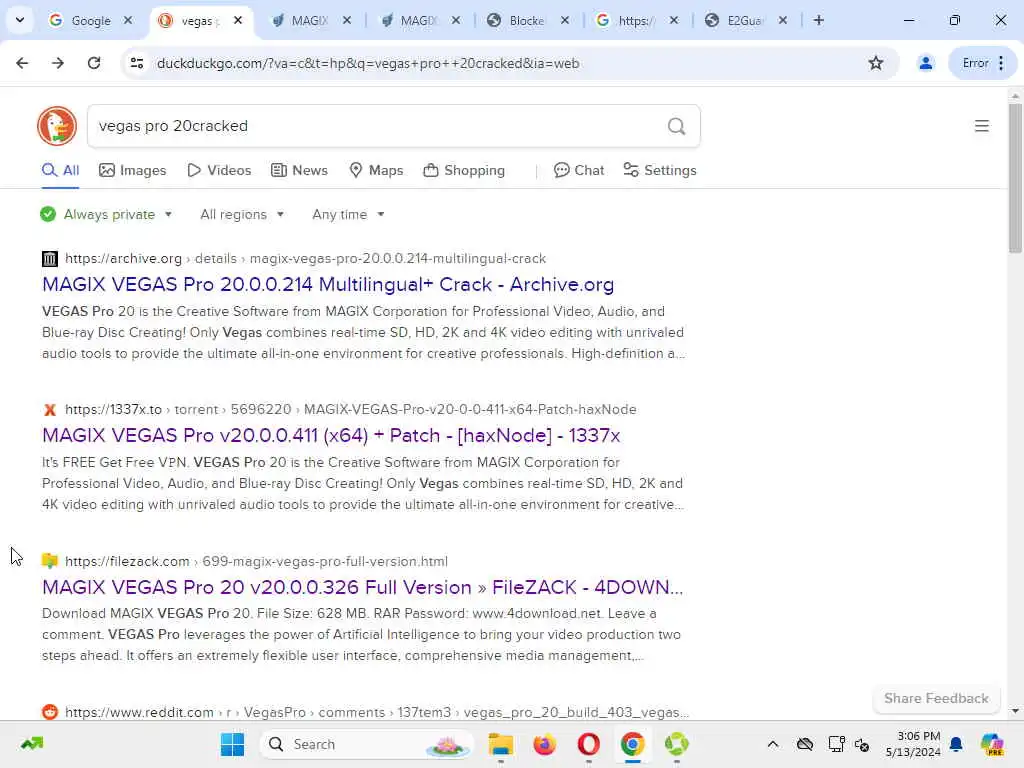Open MAGIX VEGAS Pro v20.0.0.411 1337x result
1024x768 pixels.
pos(331,436)
